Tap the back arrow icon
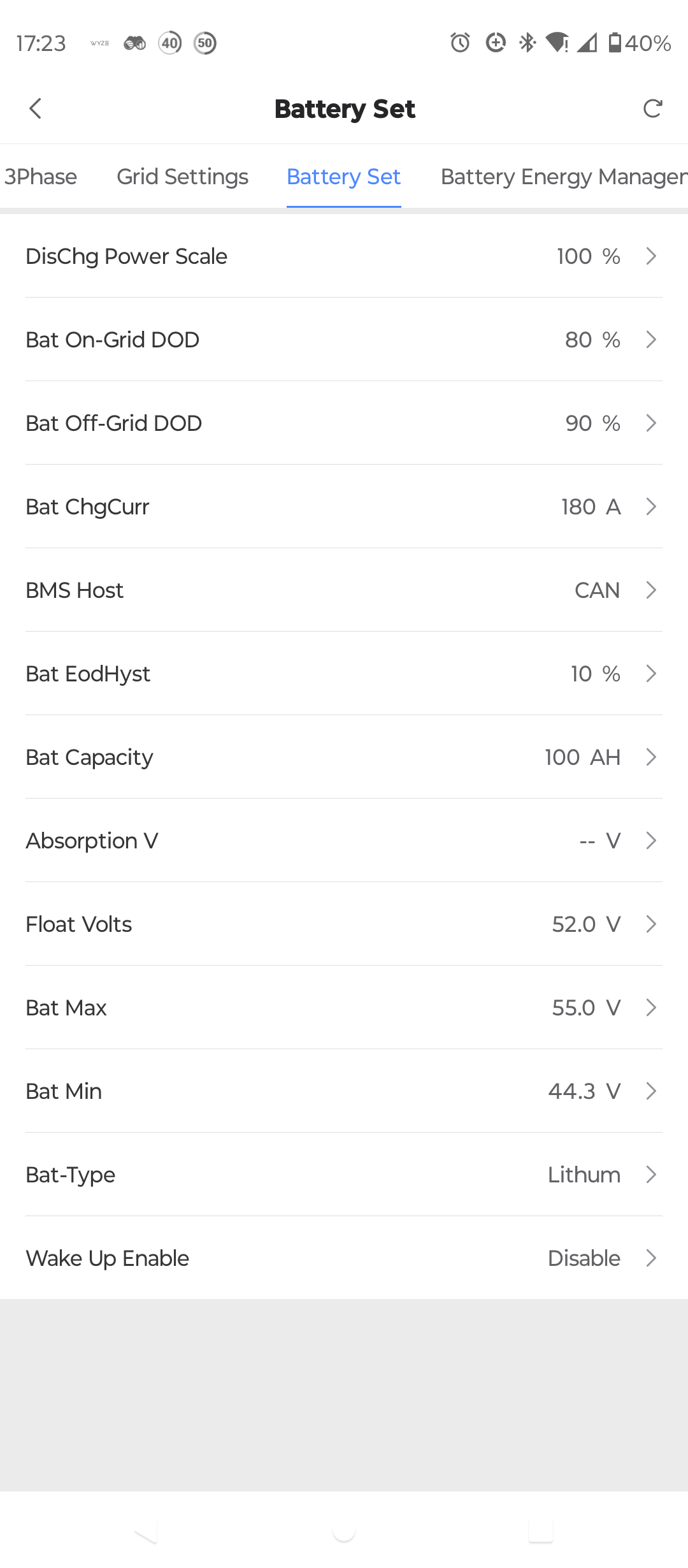Image resolution: width=688 pixels, height=1568 pixels. point(36,108)
